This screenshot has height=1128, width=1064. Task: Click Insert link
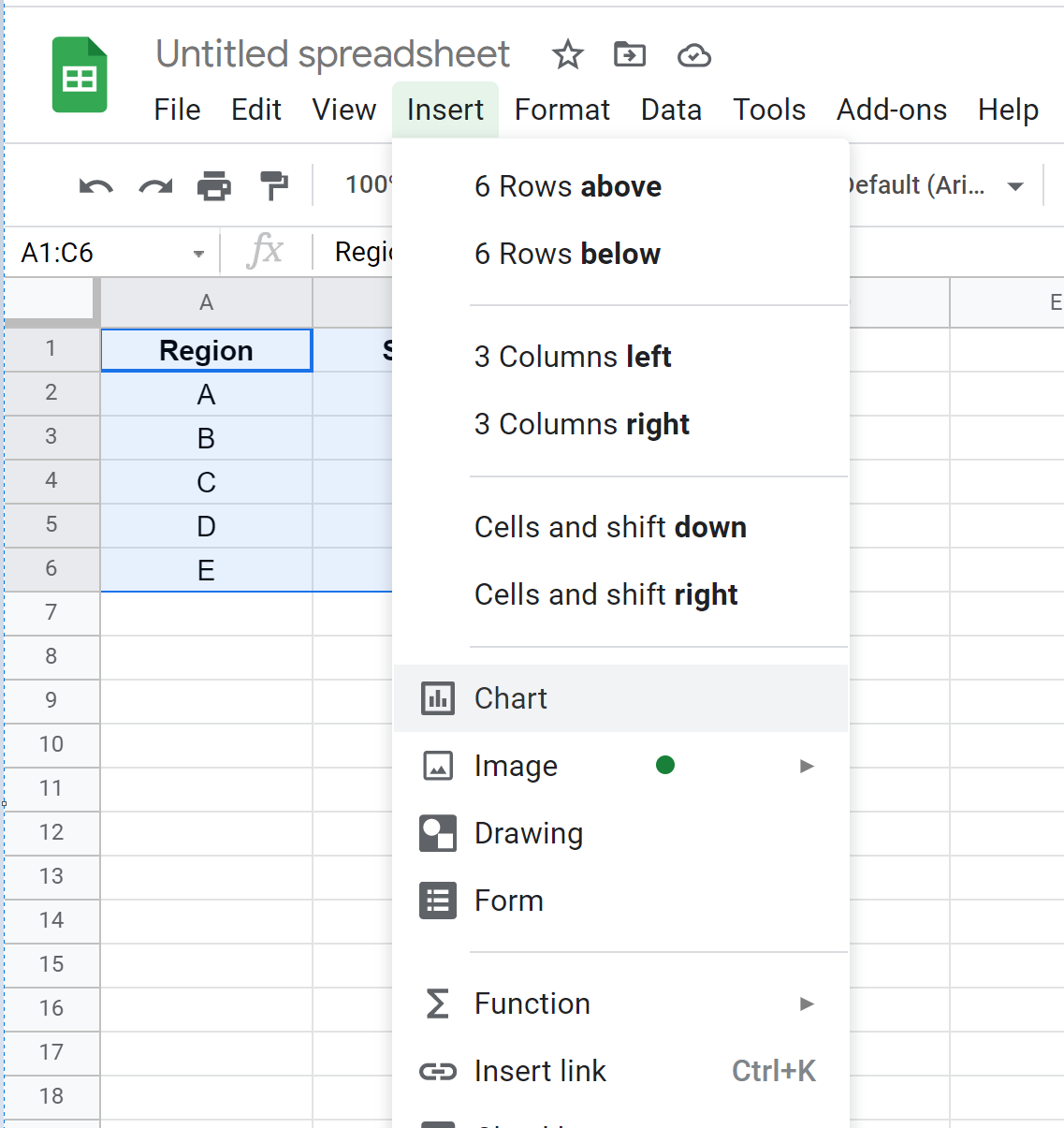(540, 1070)
